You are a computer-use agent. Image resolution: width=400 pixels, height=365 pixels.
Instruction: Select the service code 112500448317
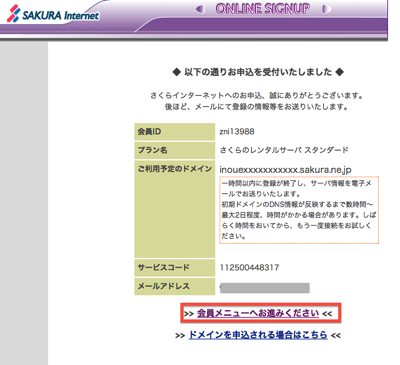[249, 267]
